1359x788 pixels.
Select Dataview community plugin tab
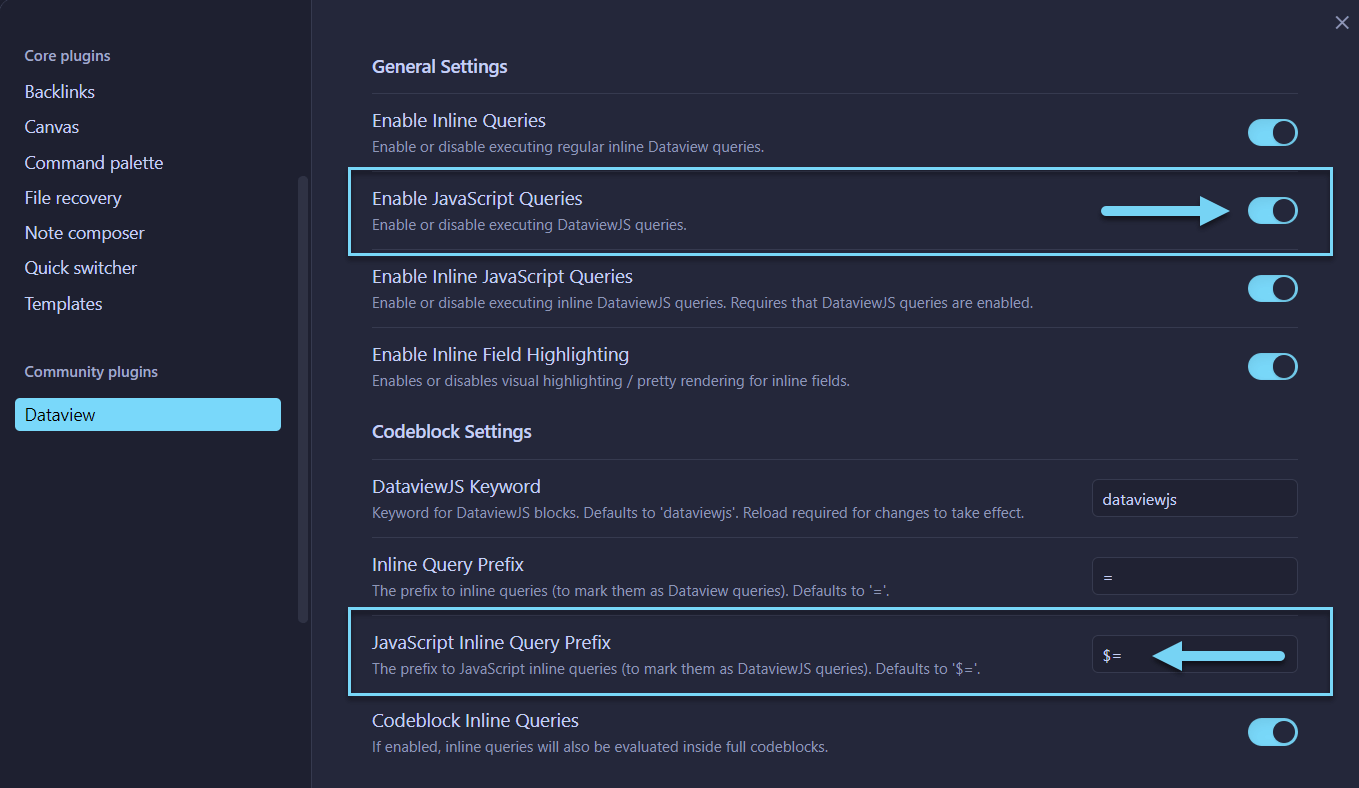pyautogui.click(x=148, y=415)
